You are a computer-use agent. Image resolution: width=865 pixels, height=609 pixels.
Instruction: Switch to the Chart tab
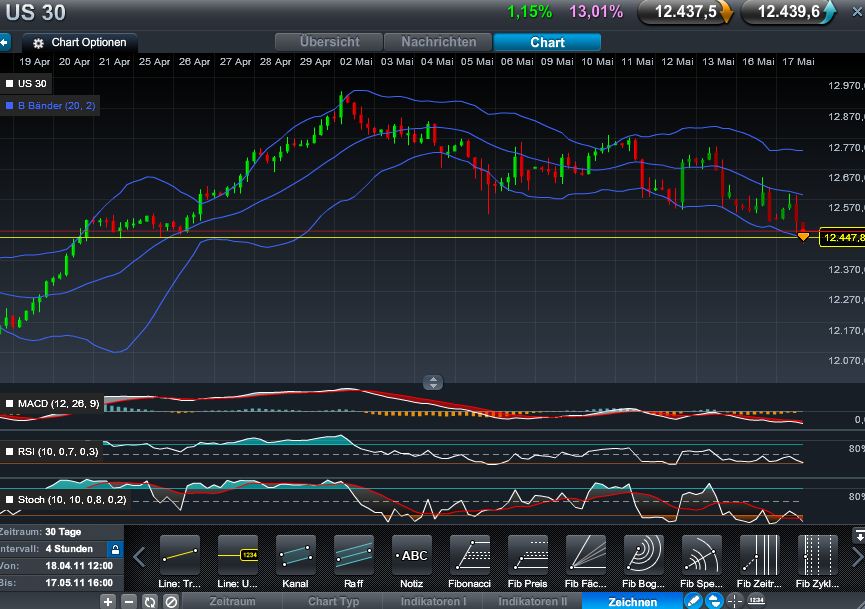(547, 42)
